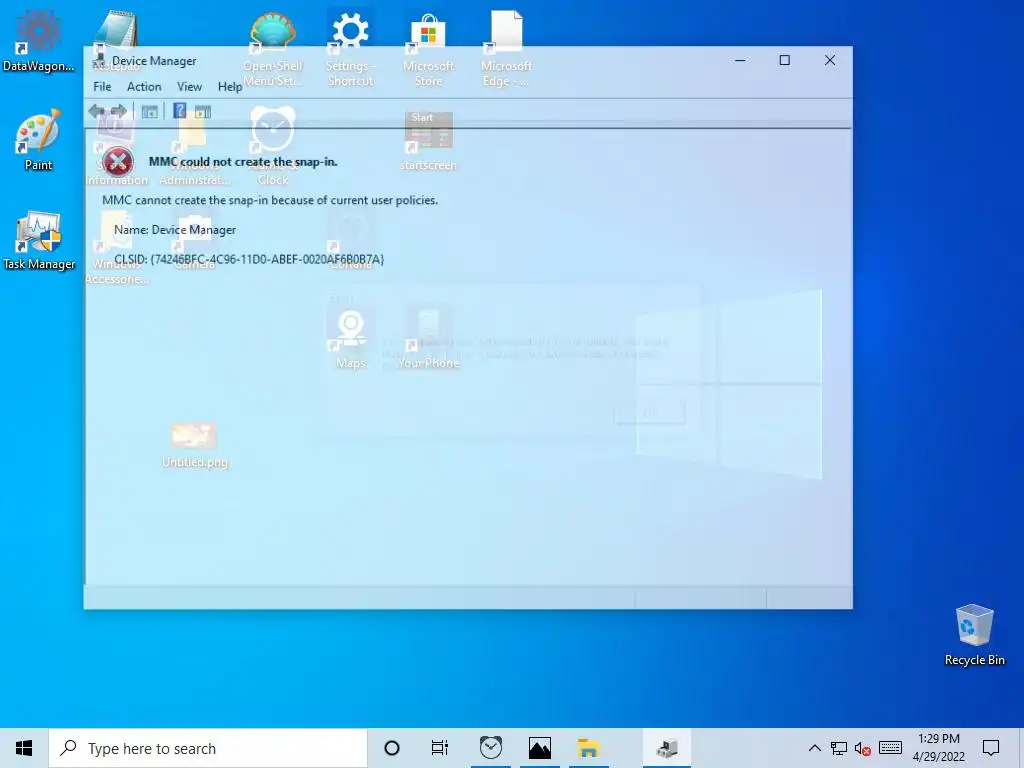Open the Windows Start button
The width and height of the screenshot is (1024, 768).
pyautogui.click(x=24, y=748)
